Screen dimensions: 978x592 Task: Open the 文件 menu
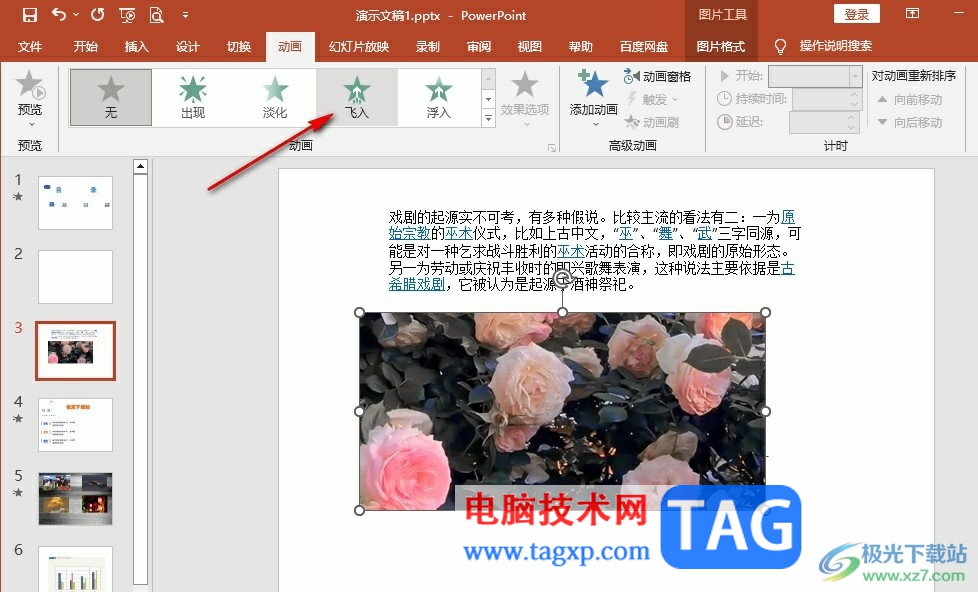click(x=30, y=47)
